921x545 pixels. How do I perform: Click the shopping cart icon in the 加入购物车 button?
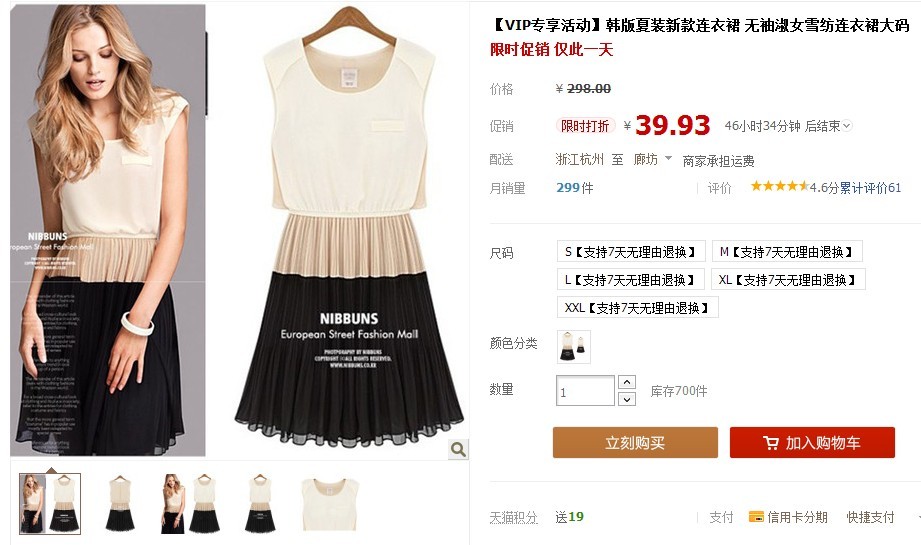771,443
